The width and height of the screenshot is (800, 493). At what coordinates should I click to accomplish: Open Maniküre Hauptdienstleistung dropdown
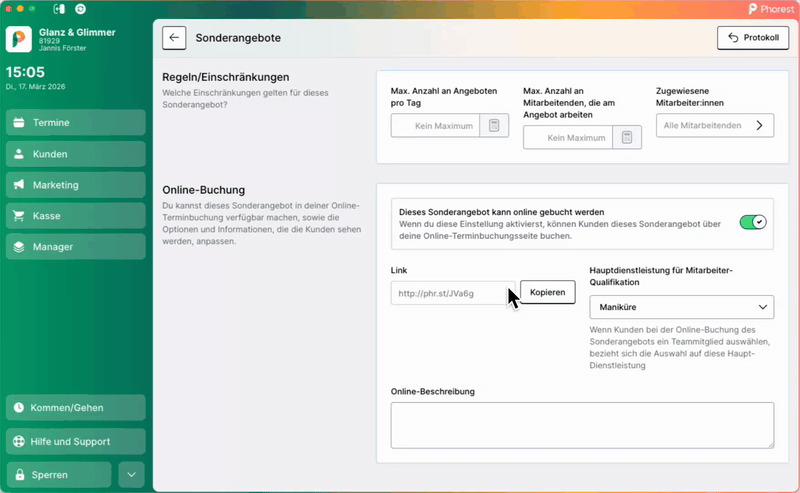click(x=682, y=307)
